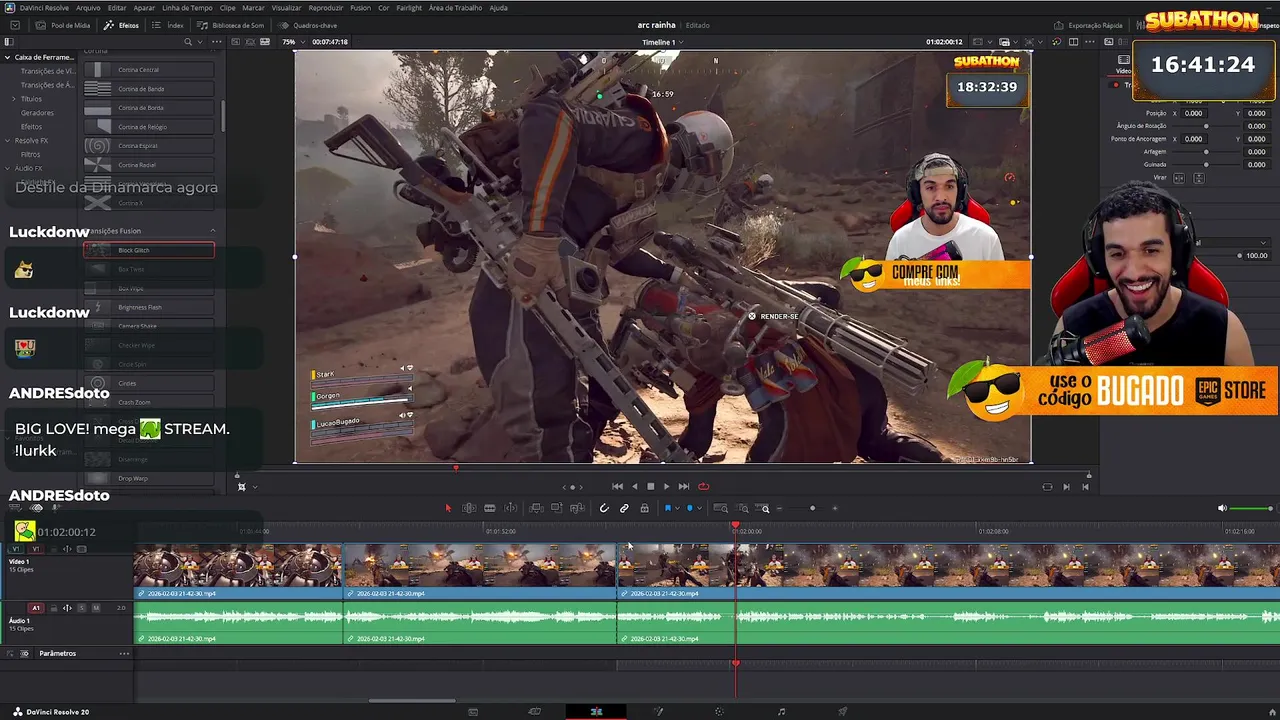Toggle timeline snapping magnet
The image size is (1280, 720).
click(604, 508)
